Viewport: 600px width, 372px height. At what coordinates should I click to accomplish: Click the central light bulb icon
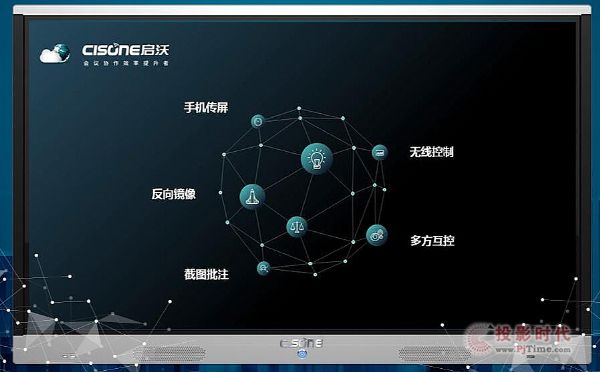click(316, 158)
